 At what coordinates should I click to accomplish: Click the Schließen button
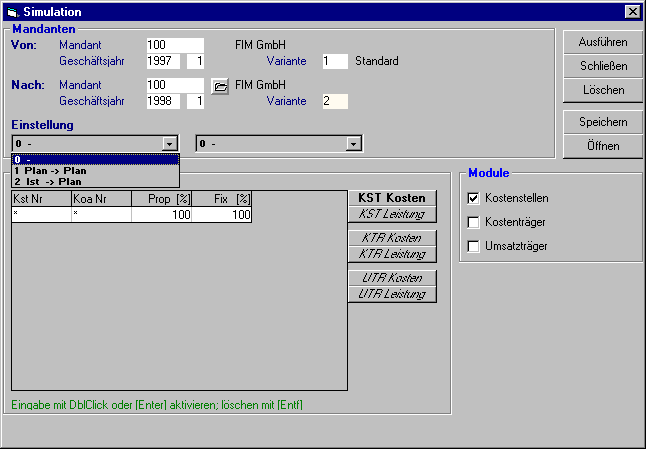(x=603, y=66)
